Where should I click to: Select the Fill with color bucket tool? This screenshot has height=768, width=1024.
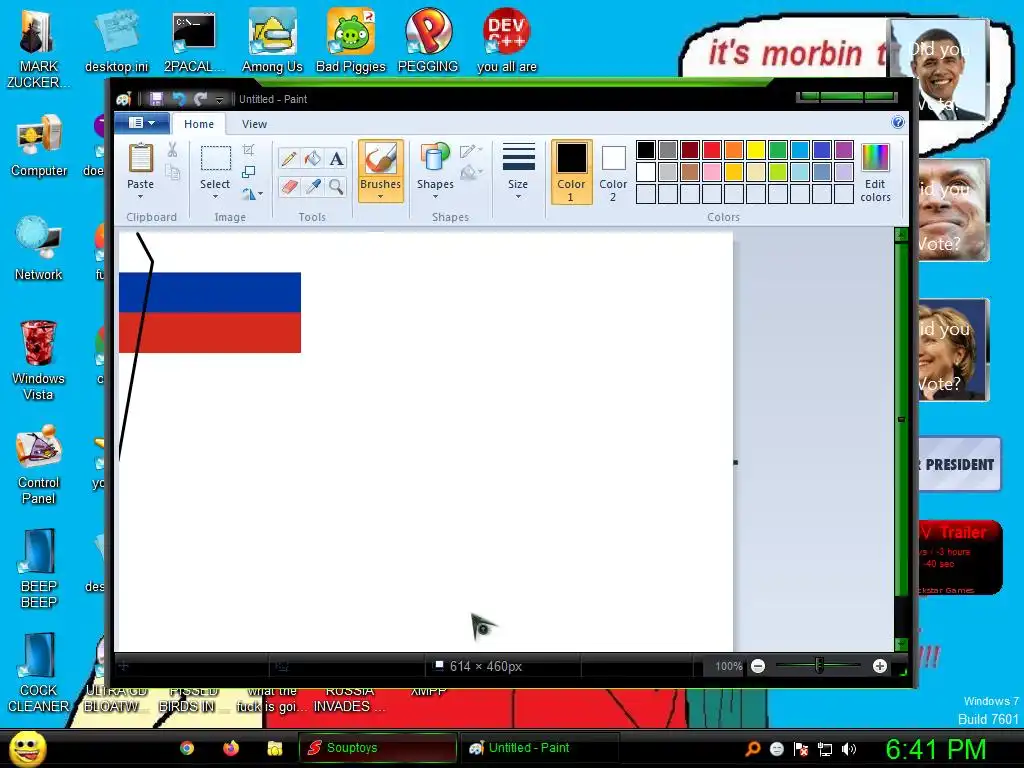point(312,159)
